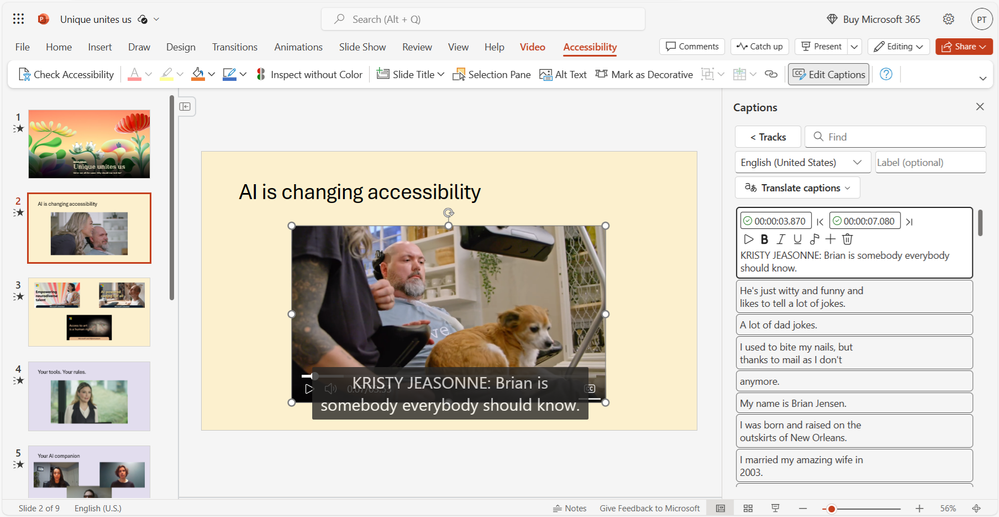This screenshot has width=999, height=517.
Task: Toggle the Edit Captions button off
Action: pos(828,75)
